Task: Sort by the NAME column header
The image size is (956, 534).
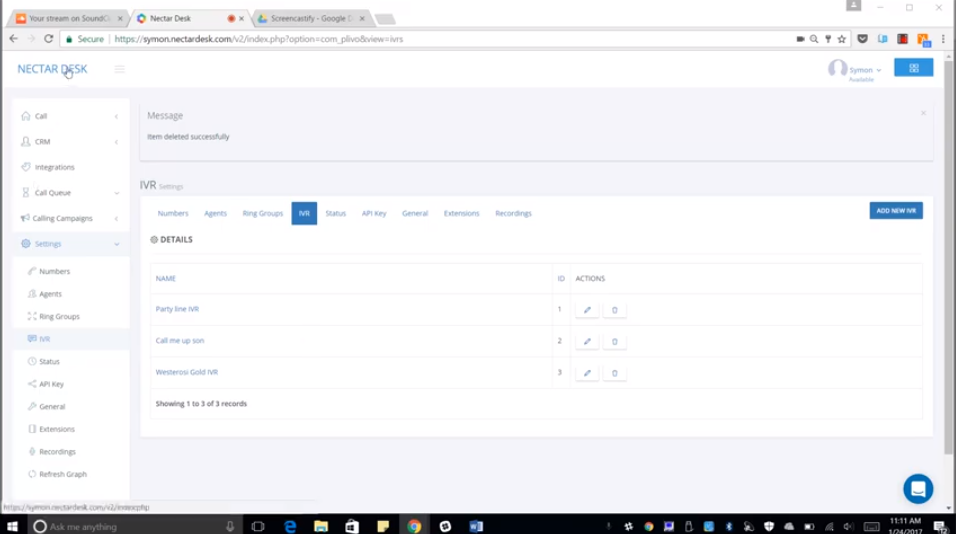Action: tap(165, 279)
